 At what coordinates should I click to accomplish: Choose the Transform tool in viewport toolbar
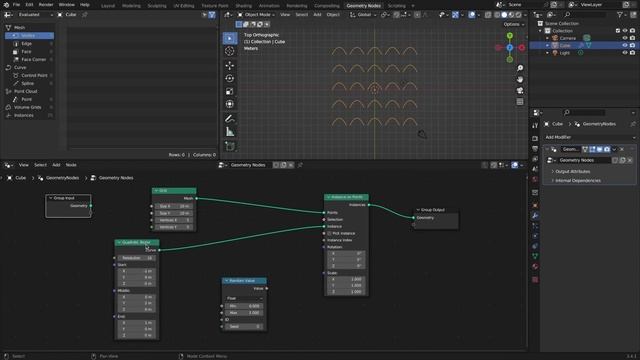230,104
